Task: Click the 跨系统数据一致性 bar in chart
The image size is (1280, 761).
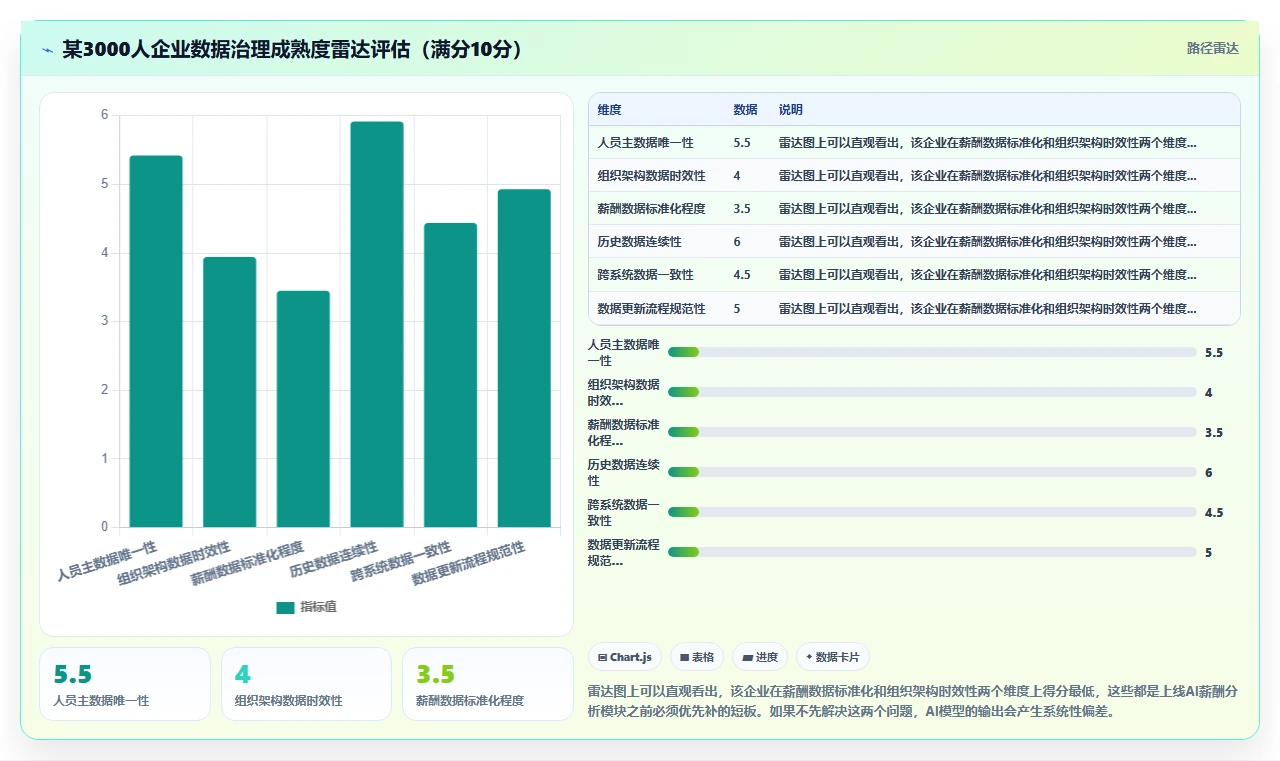Action: point(451,375)
